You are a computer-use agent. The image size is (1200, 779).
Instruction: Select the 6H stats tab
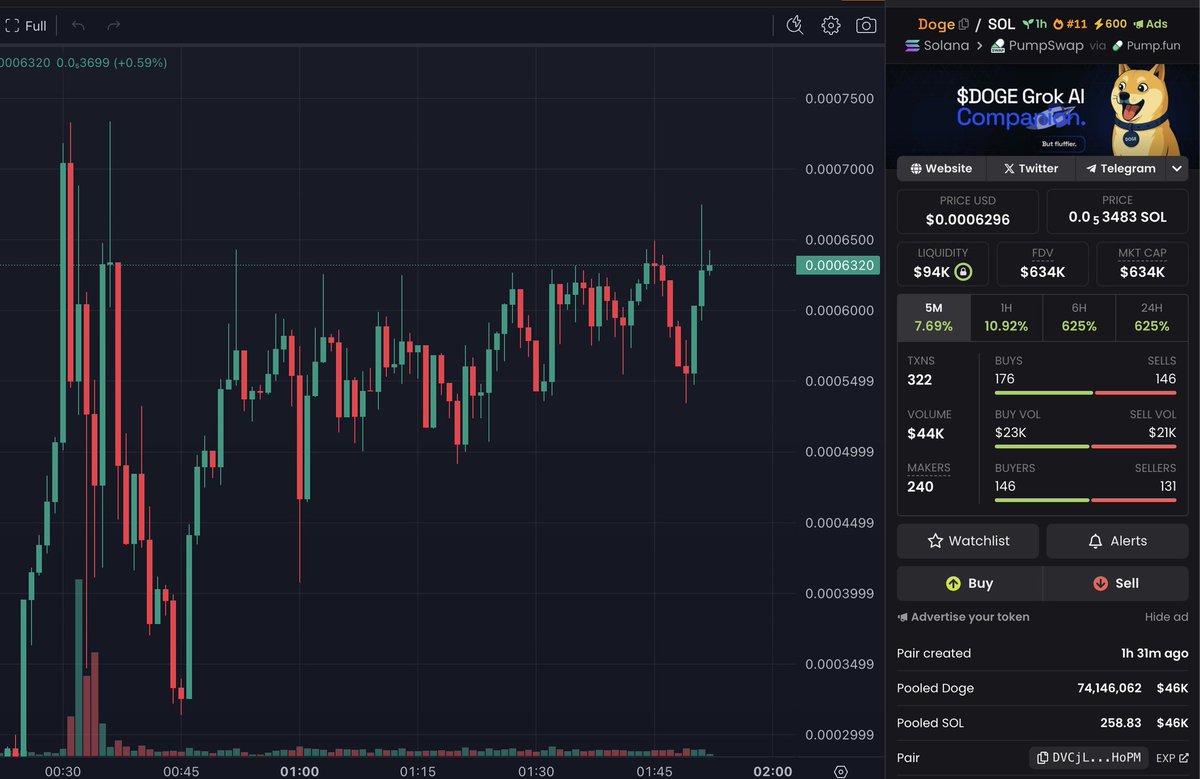[1079, 317]
